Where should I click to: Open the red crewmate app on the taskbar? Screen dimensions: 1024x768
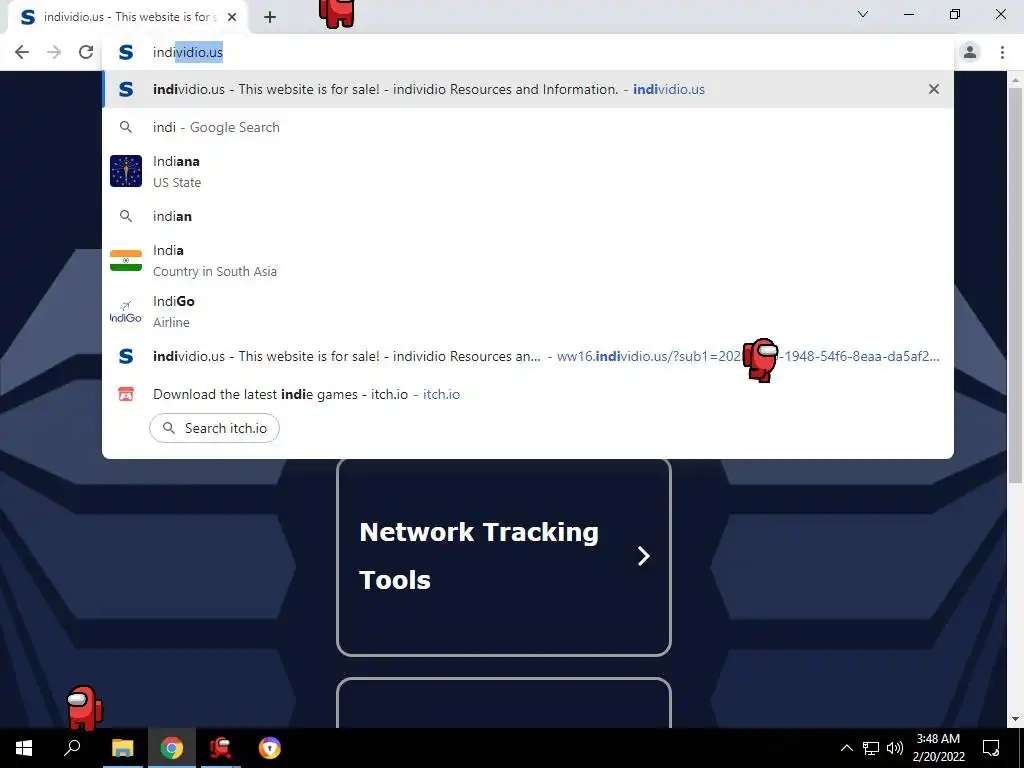[x=221, y=748]
